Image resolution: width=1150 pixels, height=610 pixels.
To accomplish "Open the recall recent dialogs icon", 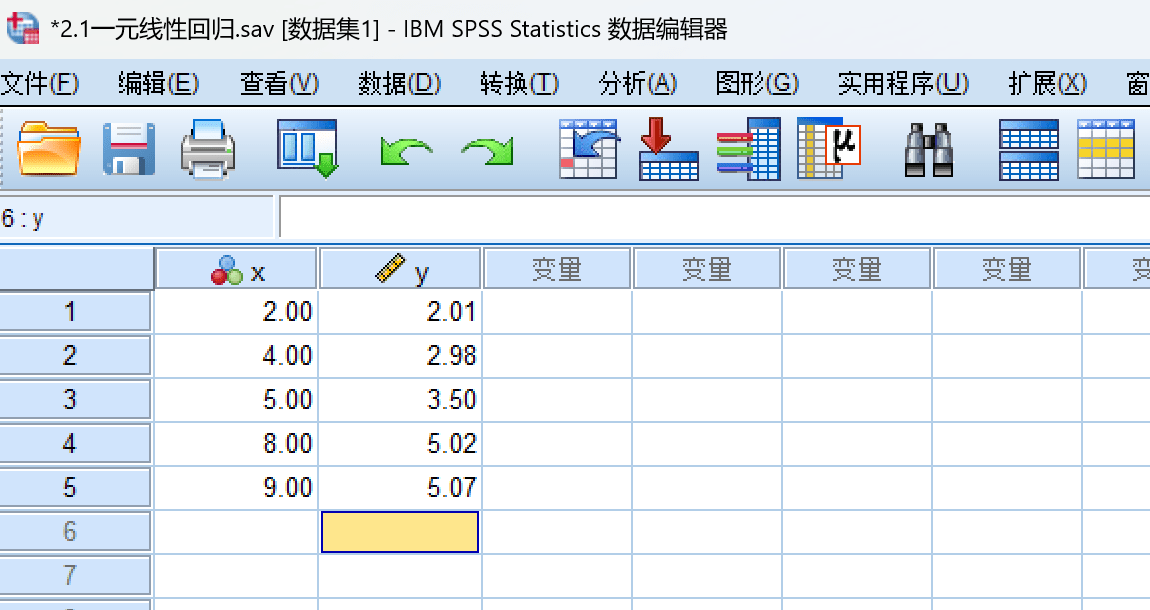I will coord(307,149).
